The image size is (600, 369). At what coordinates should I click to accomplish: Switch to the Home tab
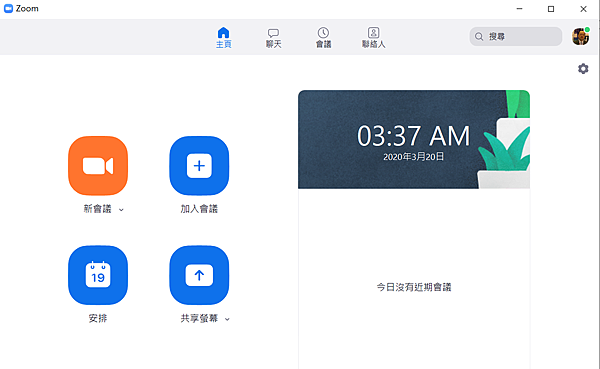point(223,38)
